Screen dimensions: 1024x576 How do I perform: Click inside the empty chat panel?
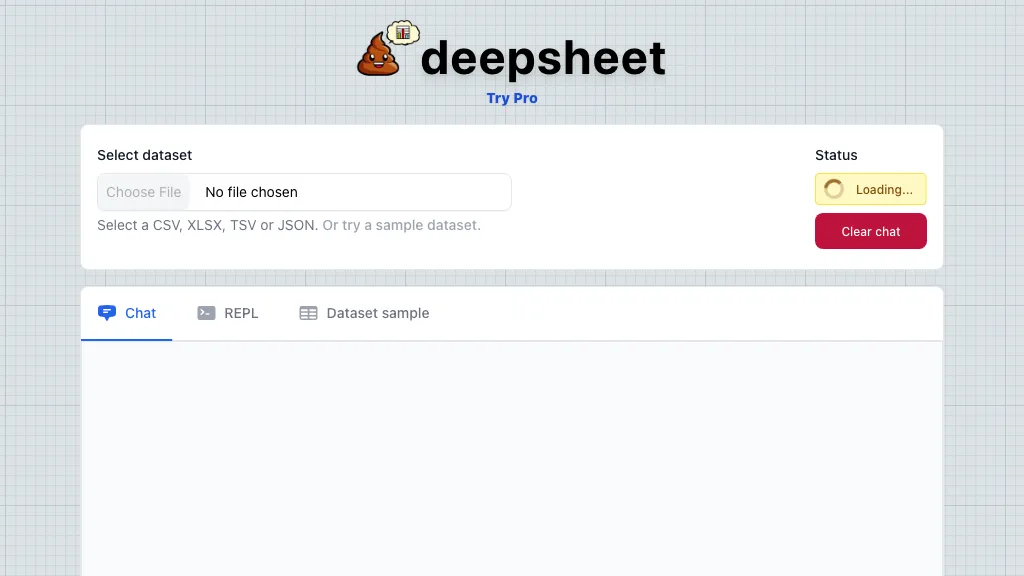pyautogui.click(x=512, y=460)
